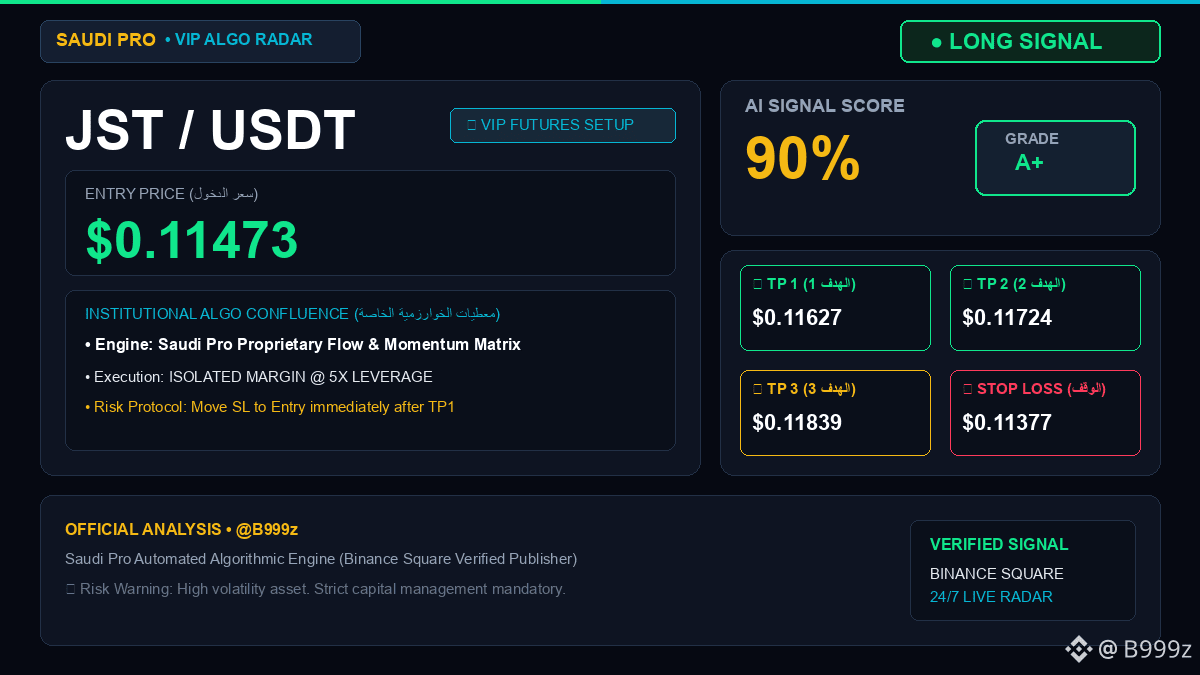Image resolution: width=1200 pixels, height=675 pixels.
Task: Select the TP 3 target box
Action: click(x=835, y=413)
